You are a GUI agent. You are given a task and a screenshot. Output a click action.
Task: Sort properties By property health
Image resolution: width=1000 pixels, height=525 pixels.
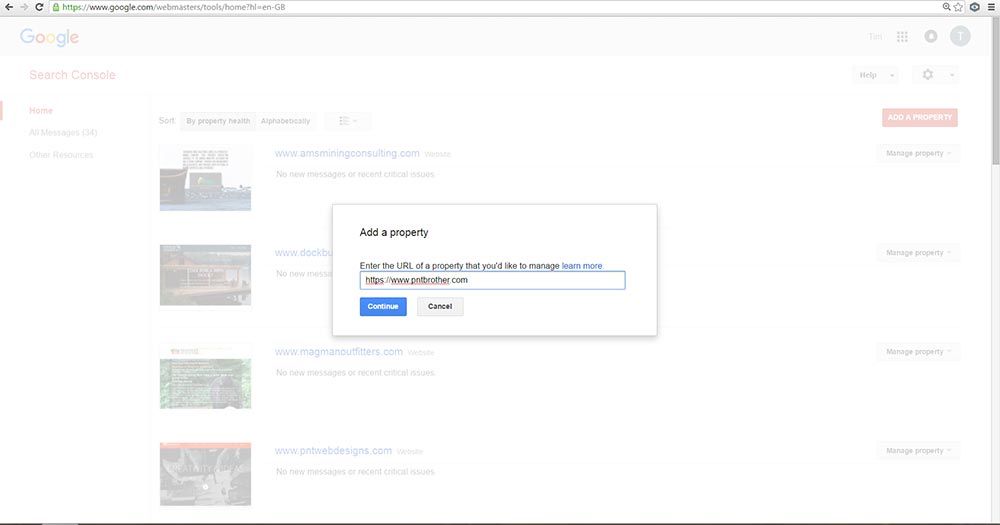pos(218,121)
